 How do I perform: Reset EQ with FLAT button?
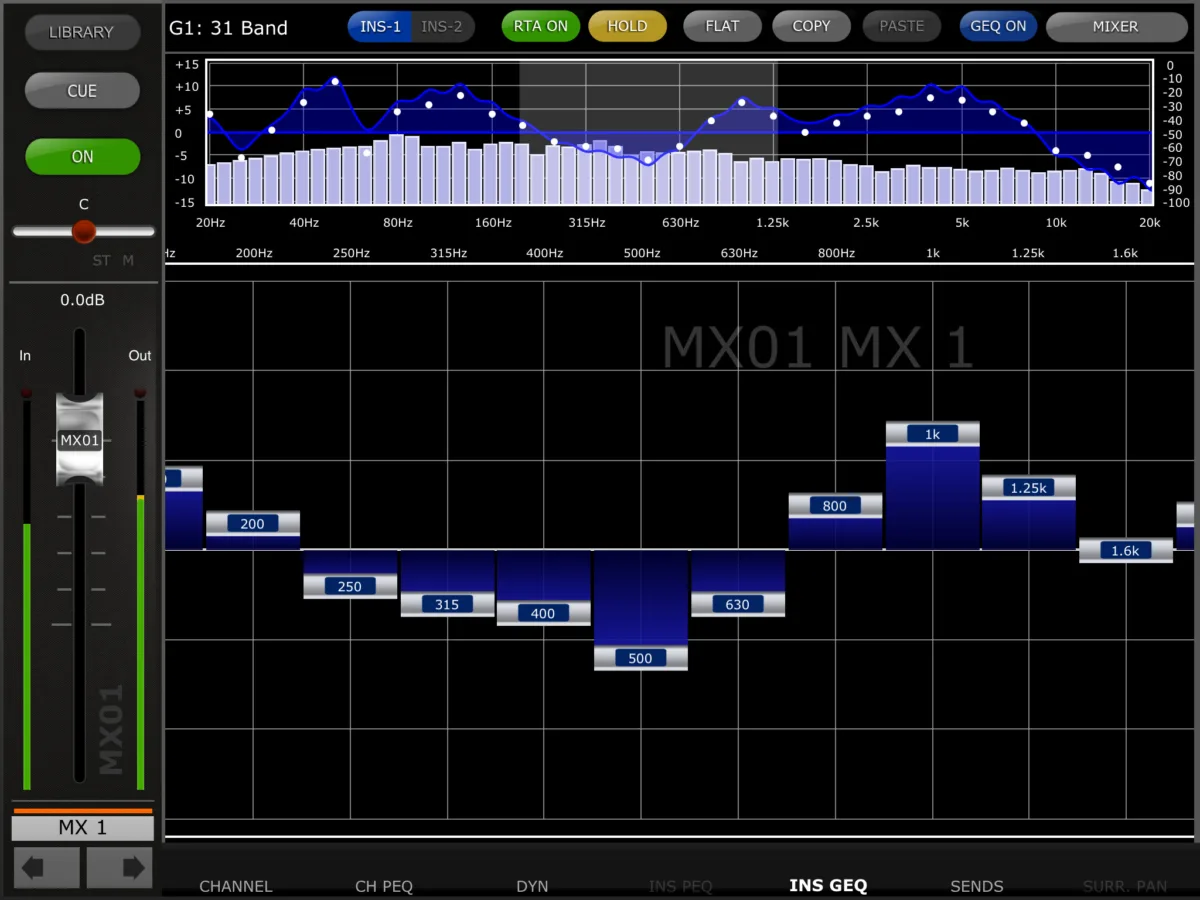(723, 26)
